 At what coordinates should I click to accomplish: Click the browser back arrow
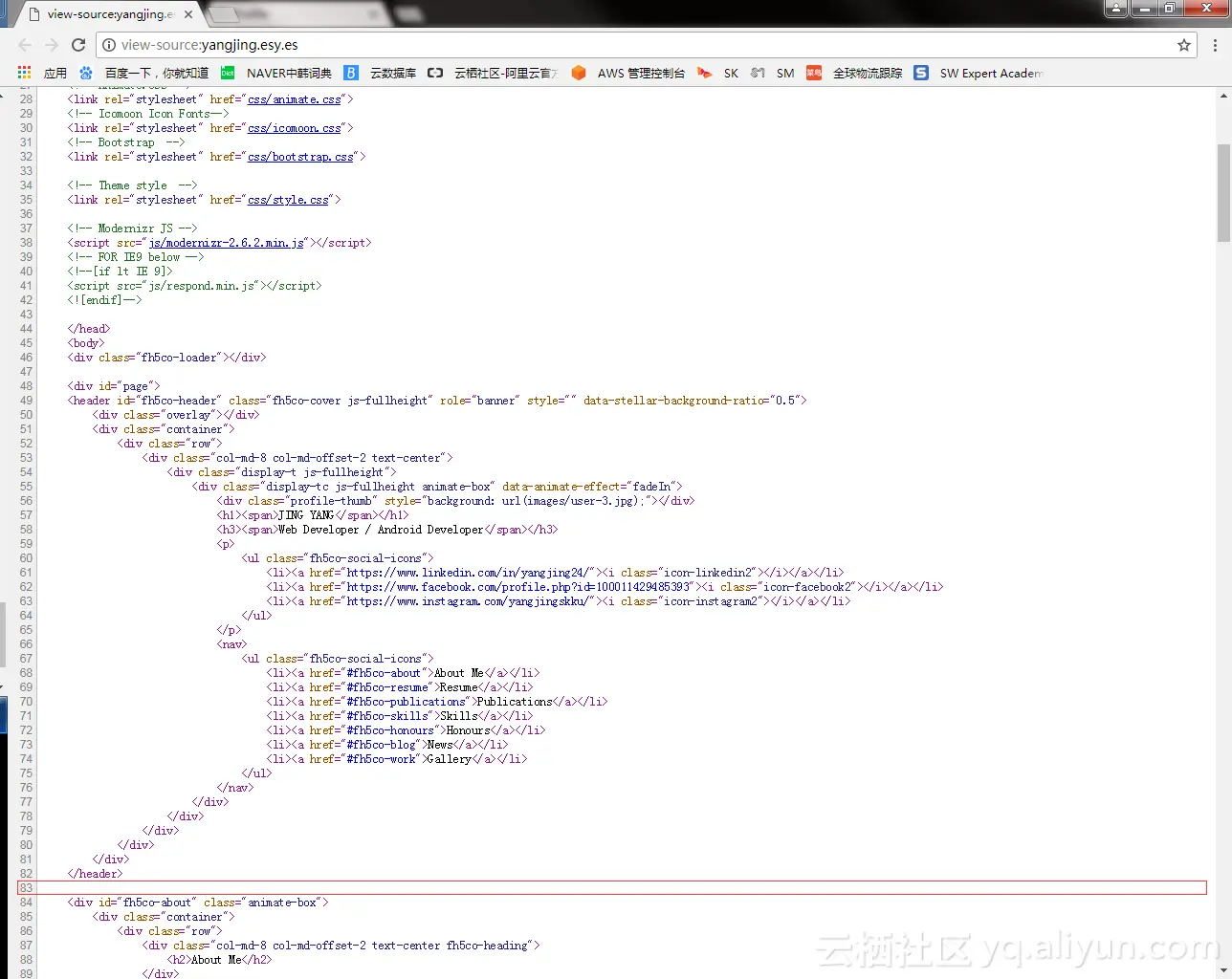coord(25,45)
